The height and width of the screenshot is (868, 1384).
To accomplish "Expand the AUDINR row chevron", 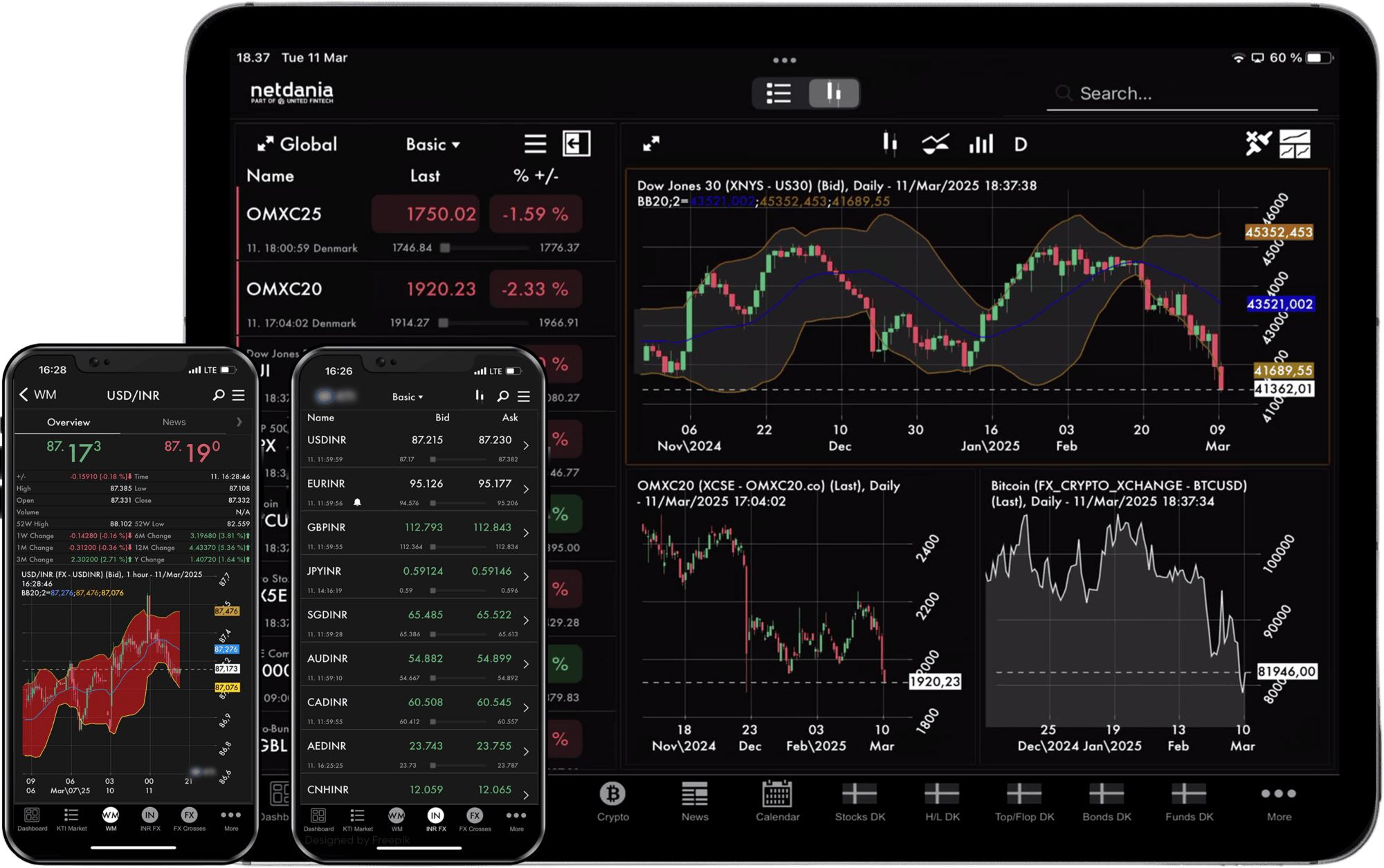I will [x=527, y=664].
